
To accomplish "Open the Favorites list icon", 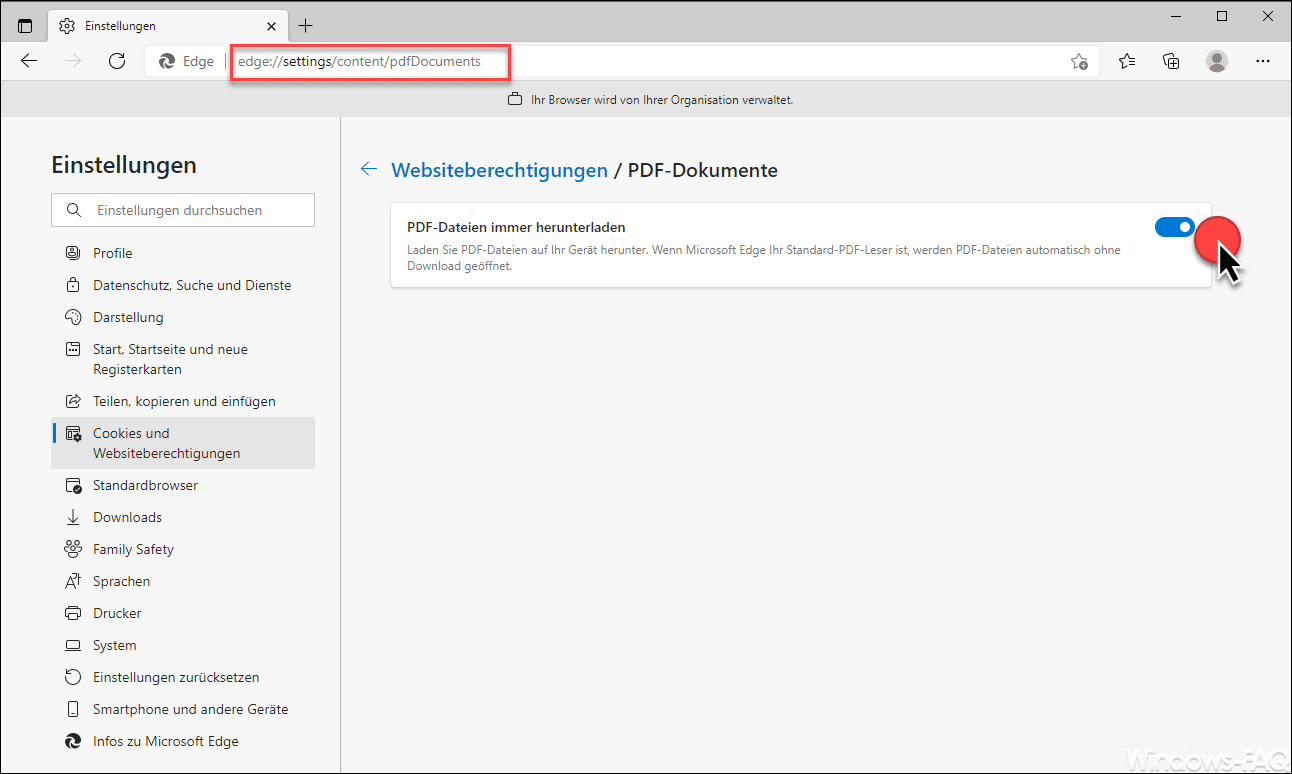I will (x=1127, y=61).
